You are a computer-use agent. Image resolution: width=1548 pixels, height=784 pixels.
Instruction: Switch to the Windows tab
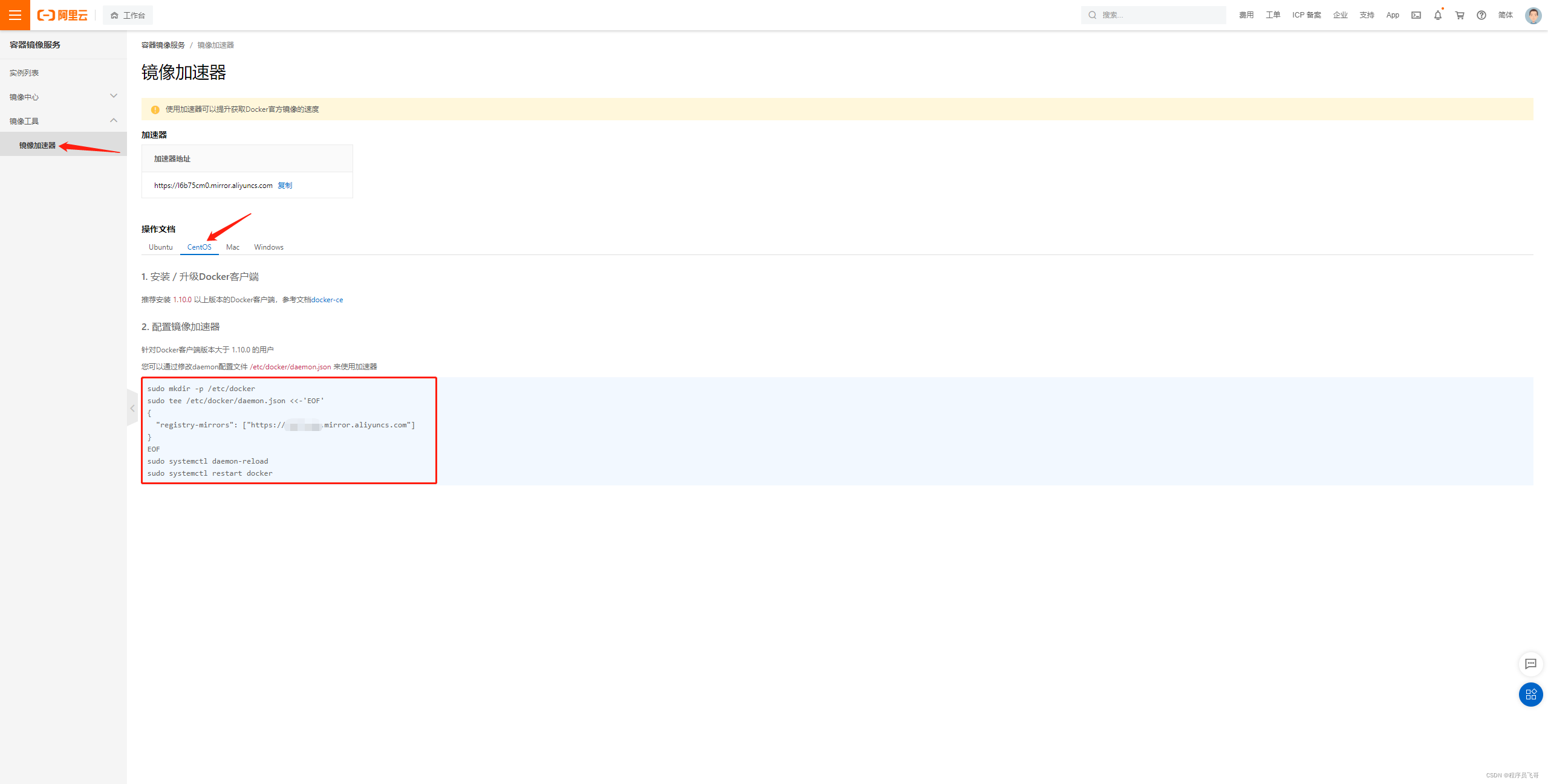tap(269, 247)
